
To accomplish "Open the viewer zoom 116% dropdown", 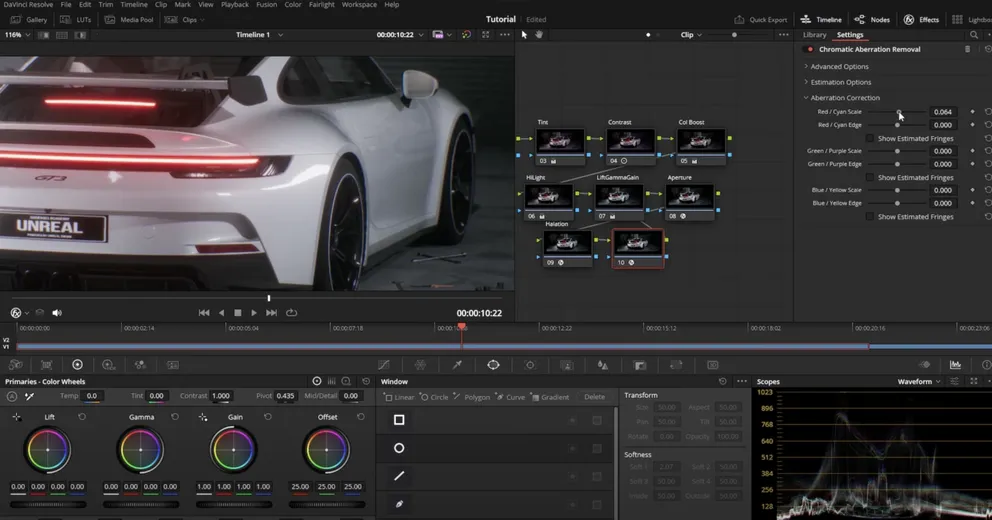I will pos(17,35).
